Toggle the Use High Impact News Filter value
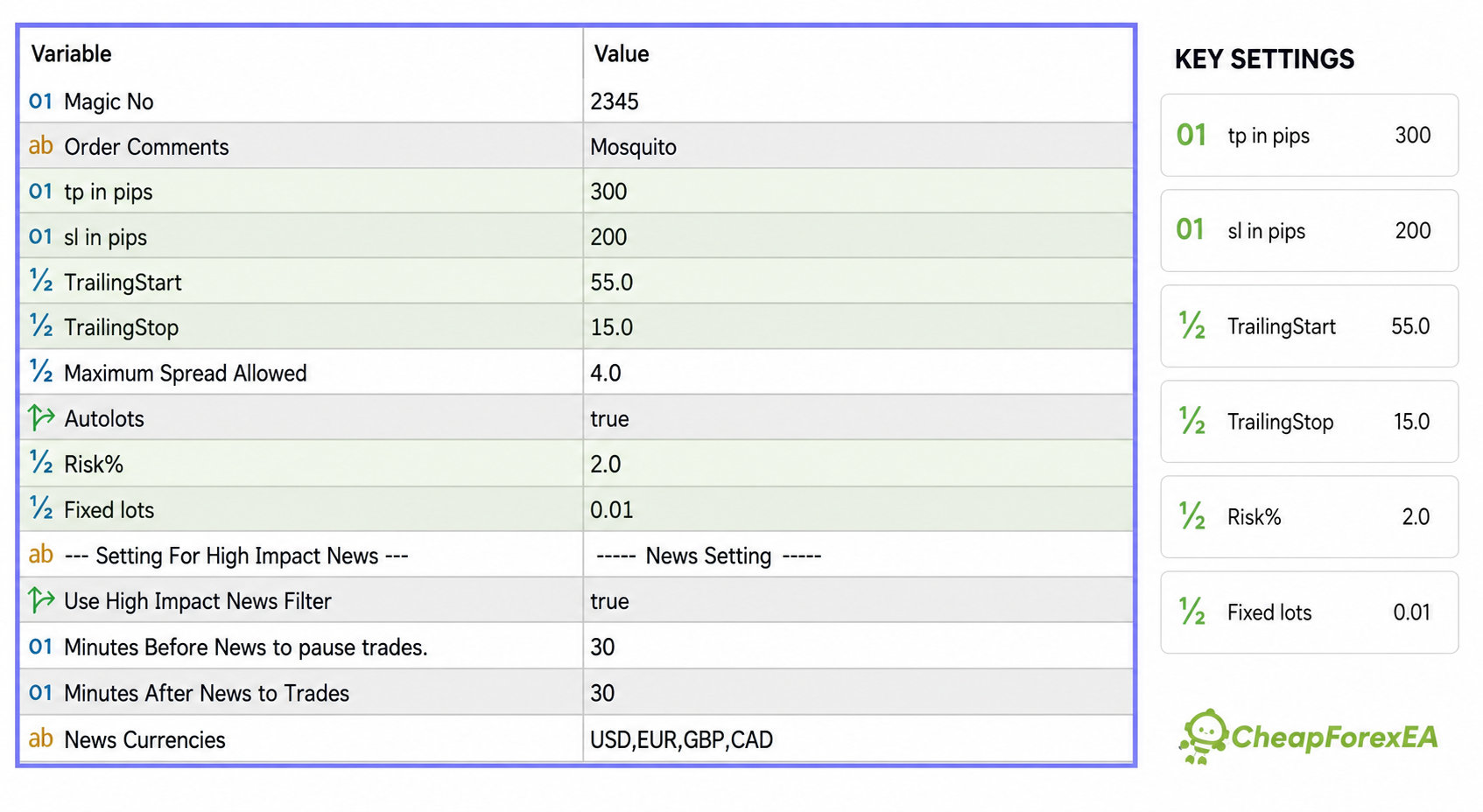This screenshot has height=812, width=1483. click(609, 601)
